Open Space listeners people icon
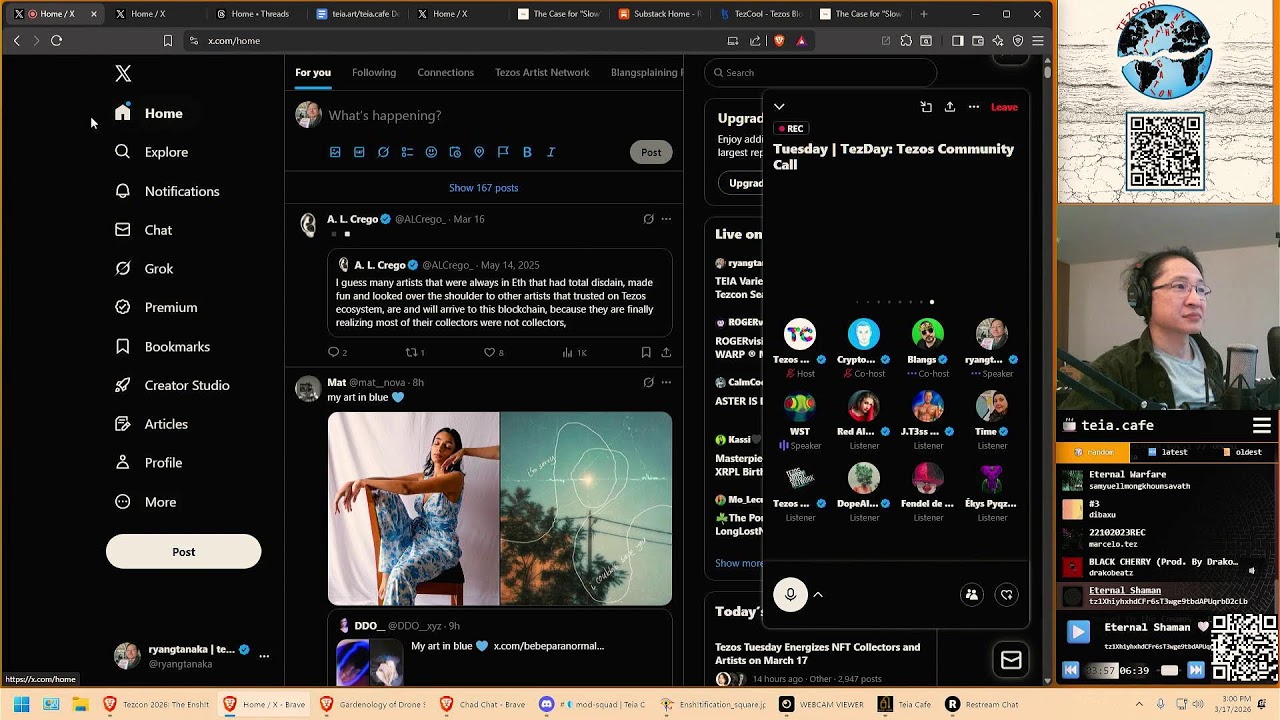The image size is (1280, 720). click(x=971, y=595)
